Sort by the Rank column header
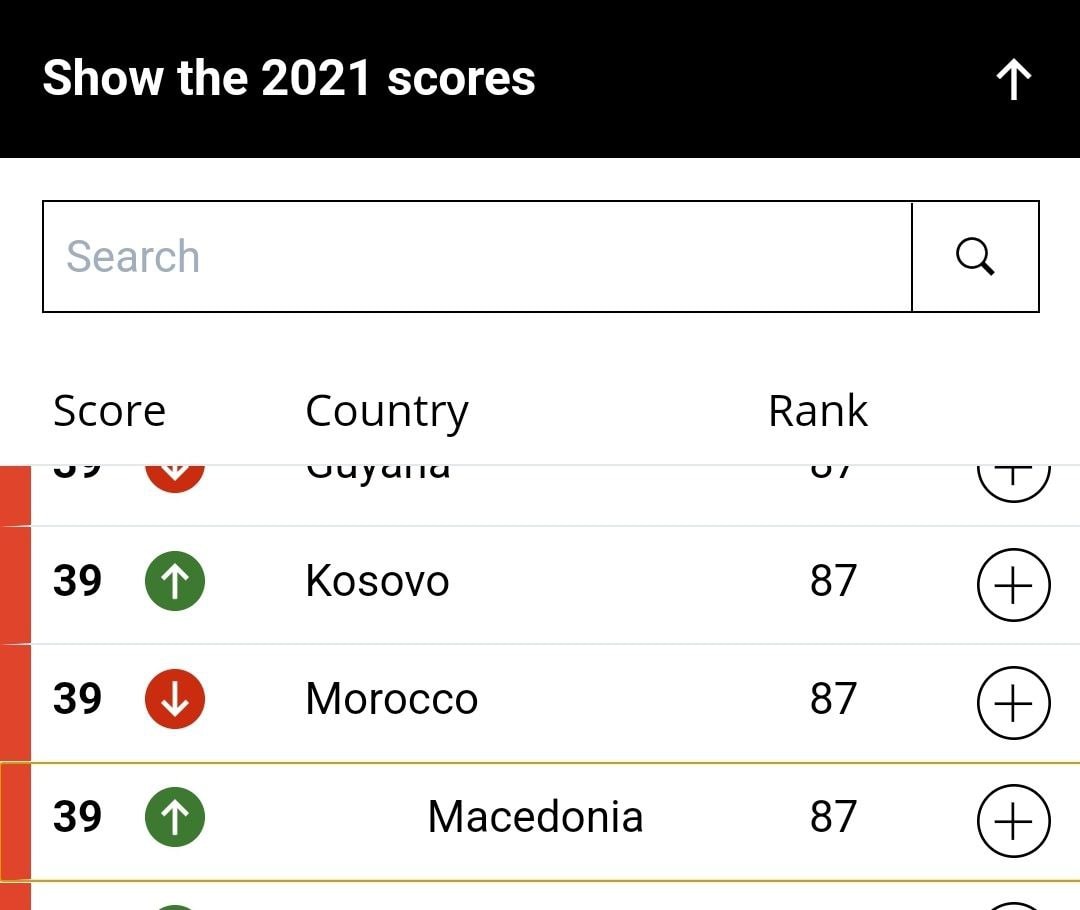This screenshot has width=1080, height=910. tap(818, 411)
